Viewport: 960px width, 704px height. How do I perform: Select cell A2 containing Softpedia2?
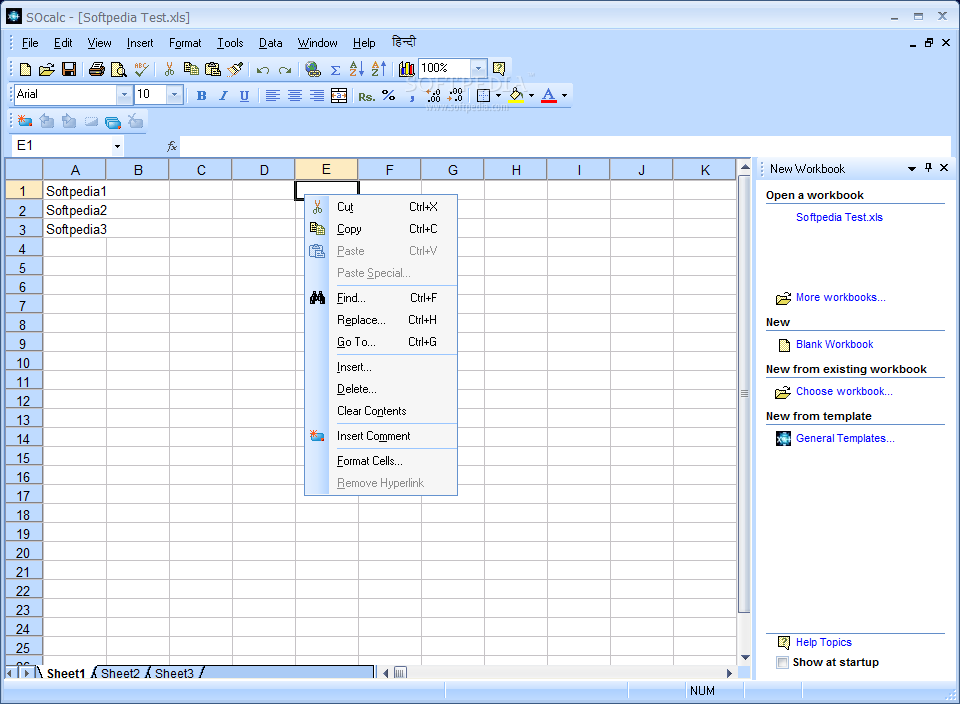click(75, 210)
